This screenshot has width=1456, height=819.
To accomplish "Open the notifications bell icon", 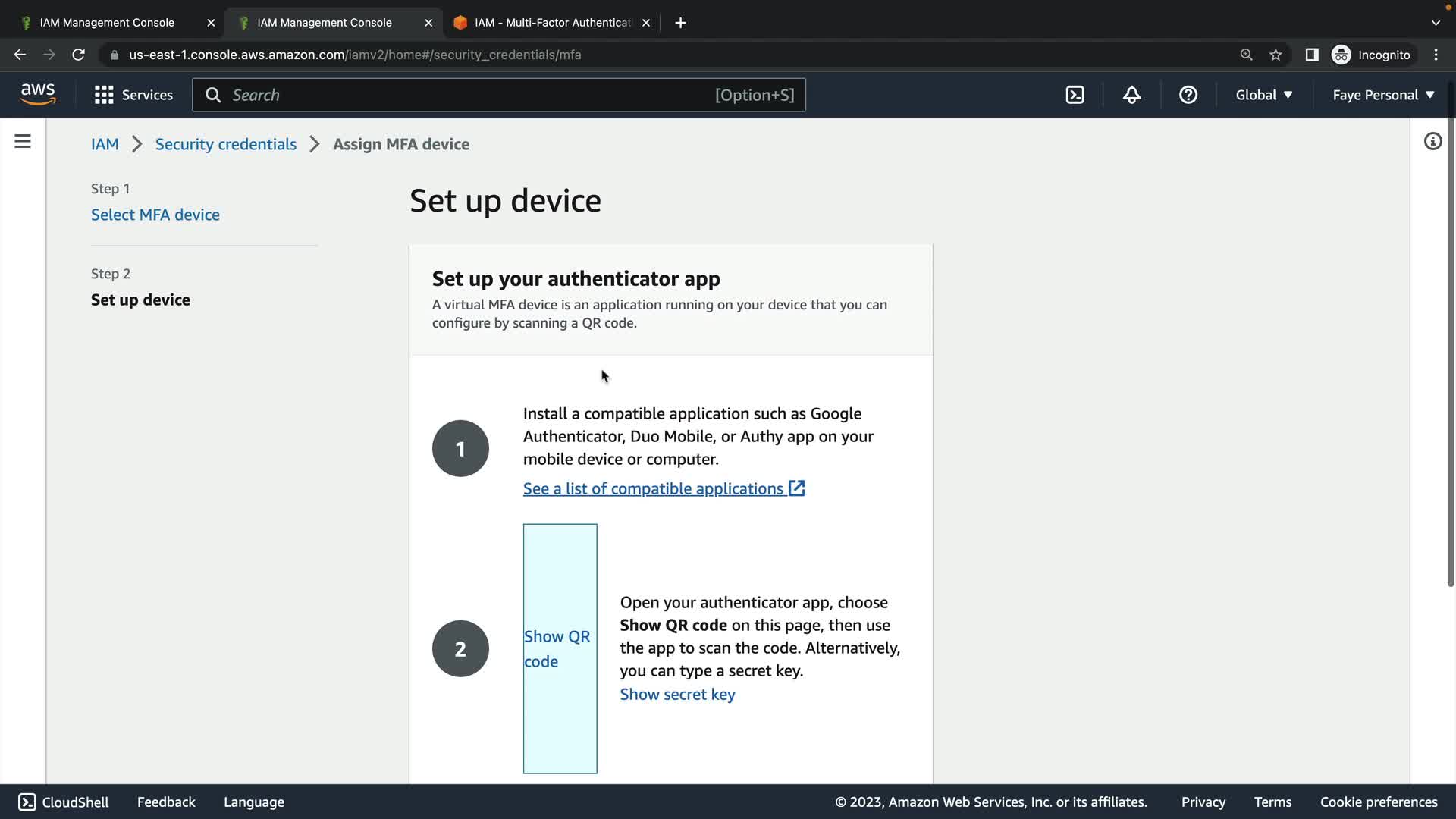I will point(1131,95).
